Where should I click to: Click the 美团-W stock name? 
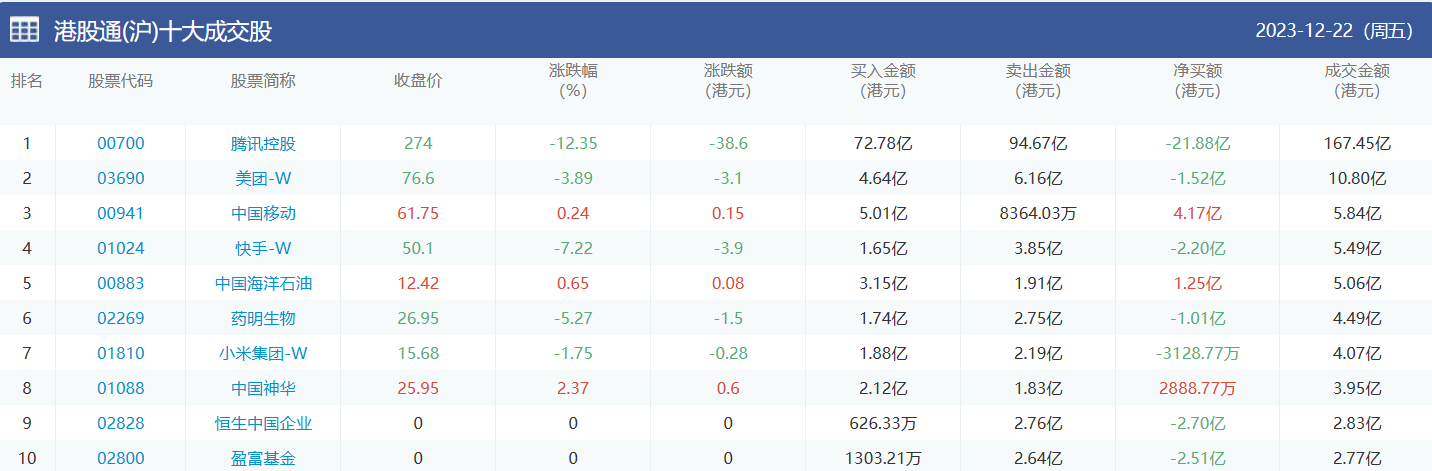[263, 178]
